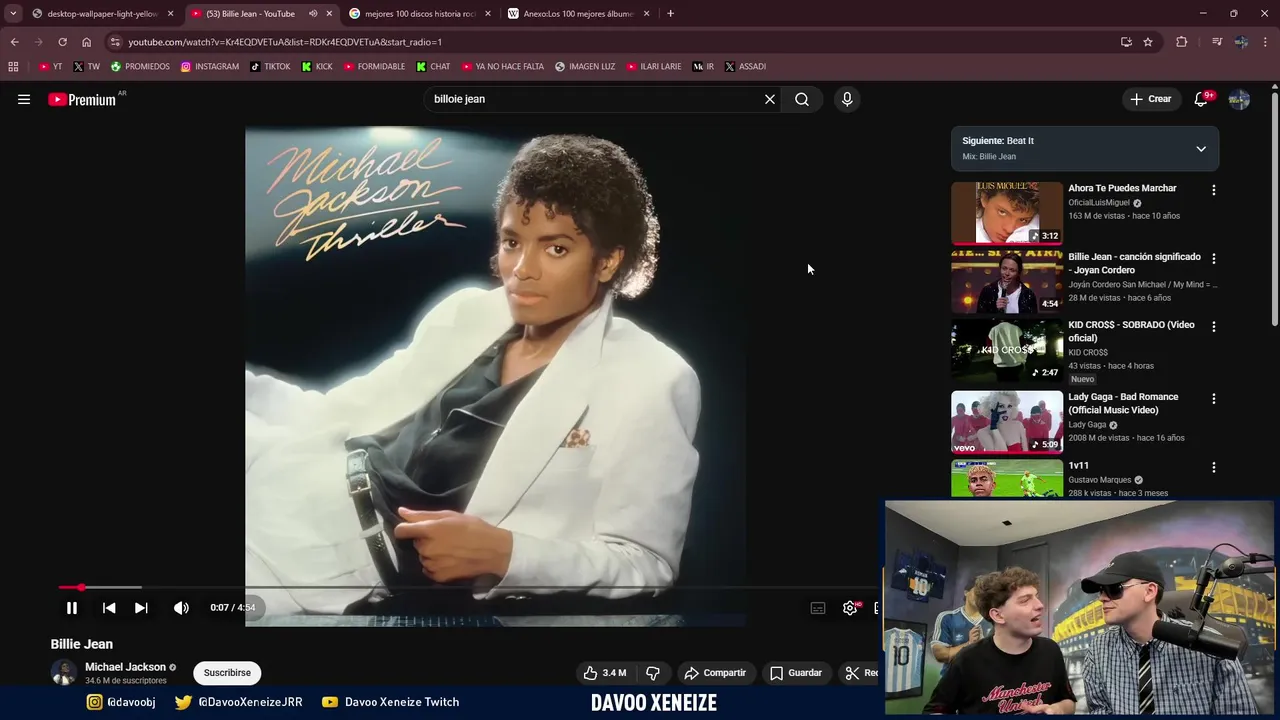
Task: Open the apps grid in bookmarks bar
Action: click(13, 67)
